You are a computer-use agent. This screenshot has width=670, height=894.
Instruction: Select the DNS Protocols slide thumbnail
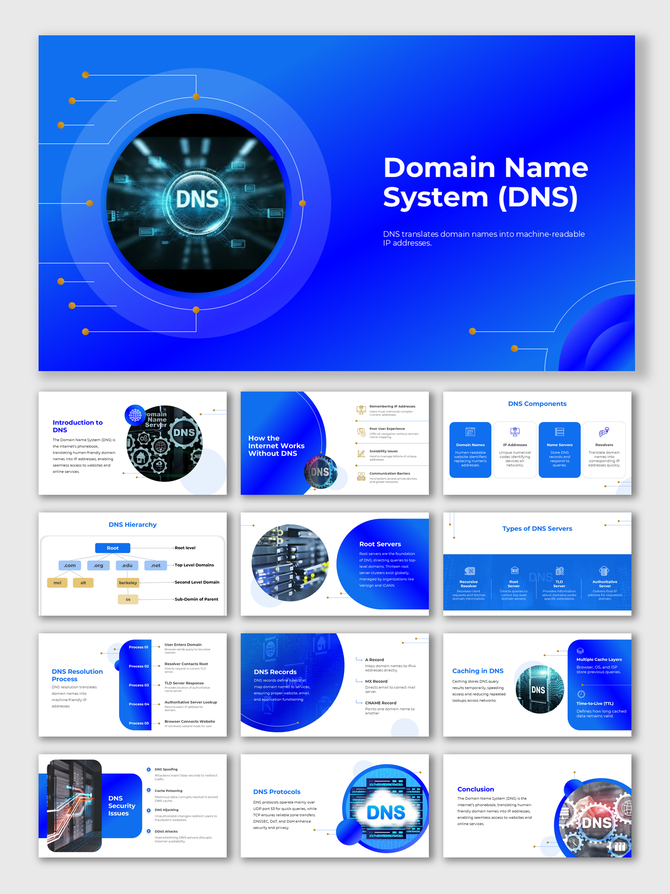click(x=335, y=806)
